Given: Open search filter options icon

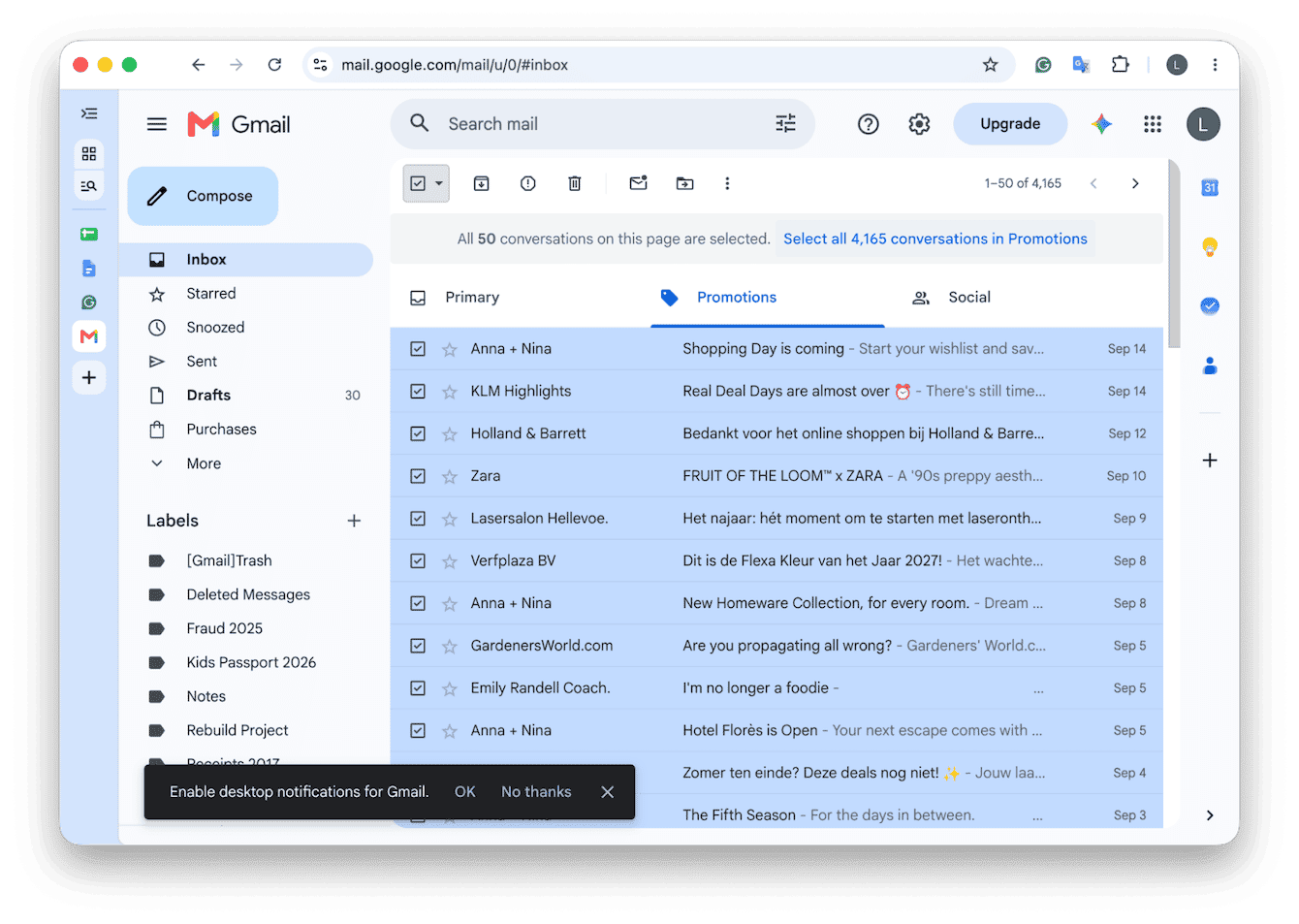Looking at the screenshot, I should pos(785,123).
